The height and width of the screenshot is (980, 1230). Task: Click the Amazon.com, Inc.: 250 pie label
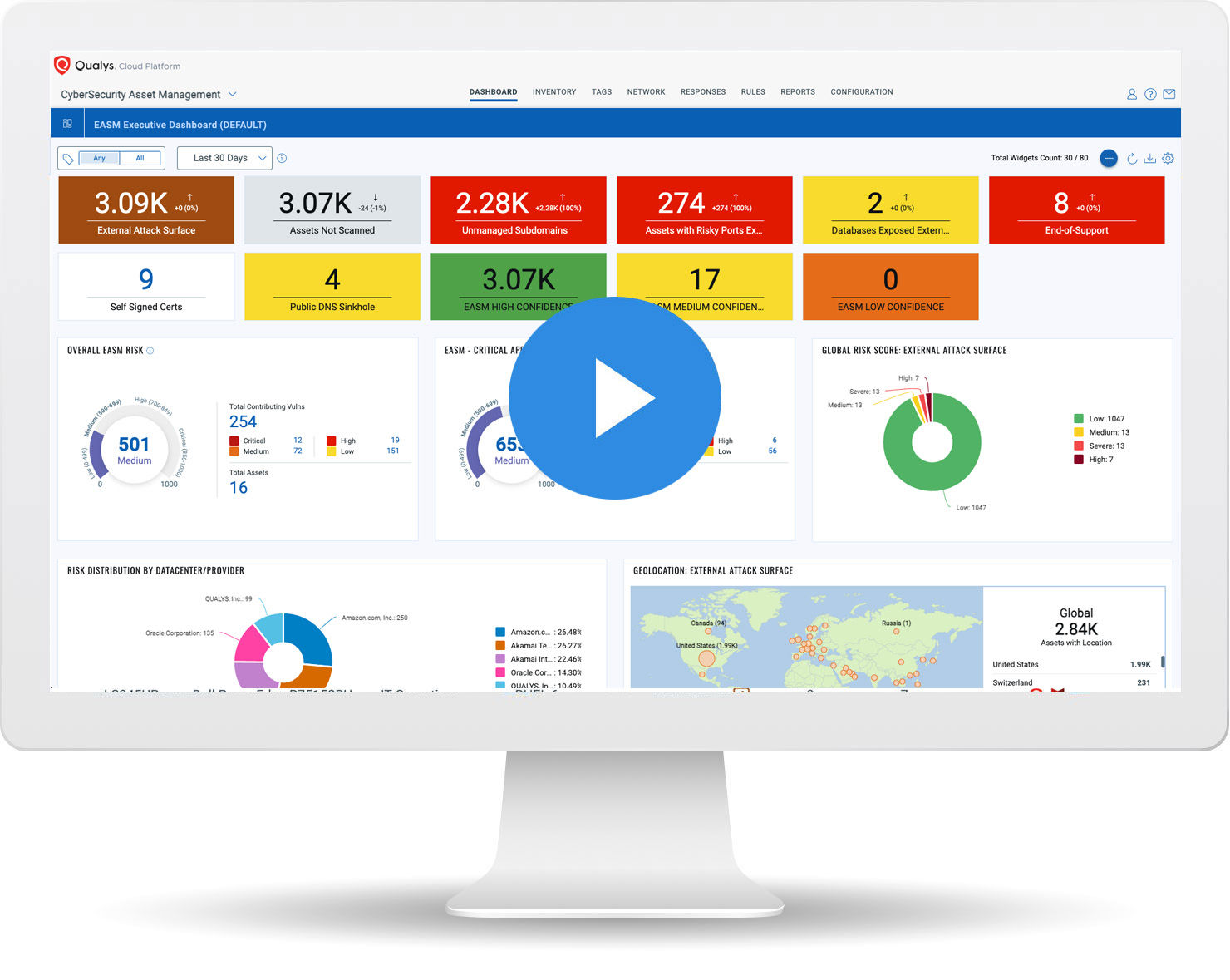(x=375, y=618)
